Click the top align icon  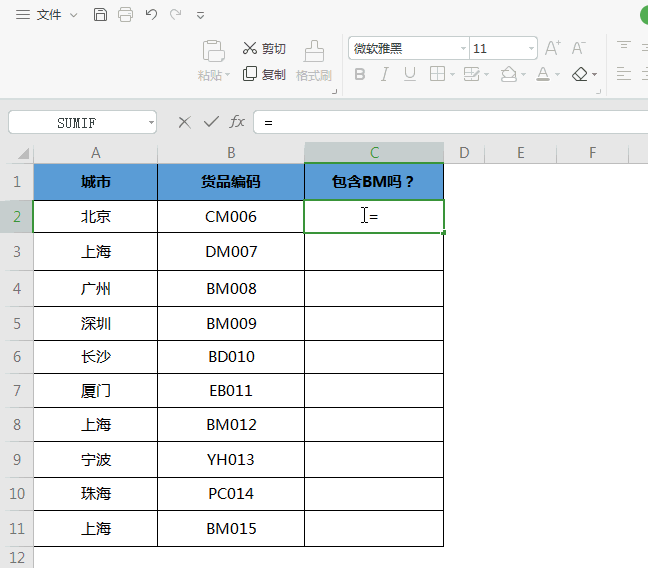624,45
